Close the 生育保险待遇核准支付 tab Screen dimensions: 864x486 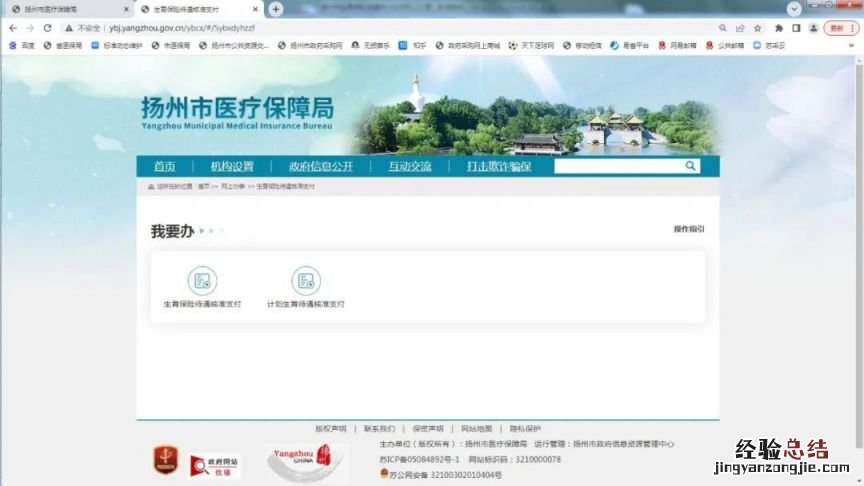[255, 9]
